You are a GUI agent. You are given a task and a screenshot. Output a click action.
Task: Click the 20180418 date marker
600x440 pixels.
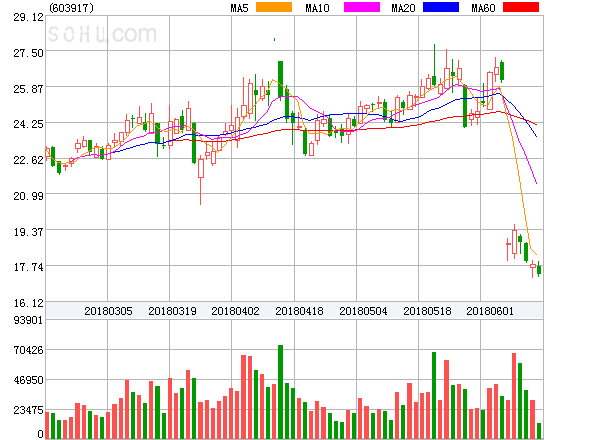click(x=299, y=311)
